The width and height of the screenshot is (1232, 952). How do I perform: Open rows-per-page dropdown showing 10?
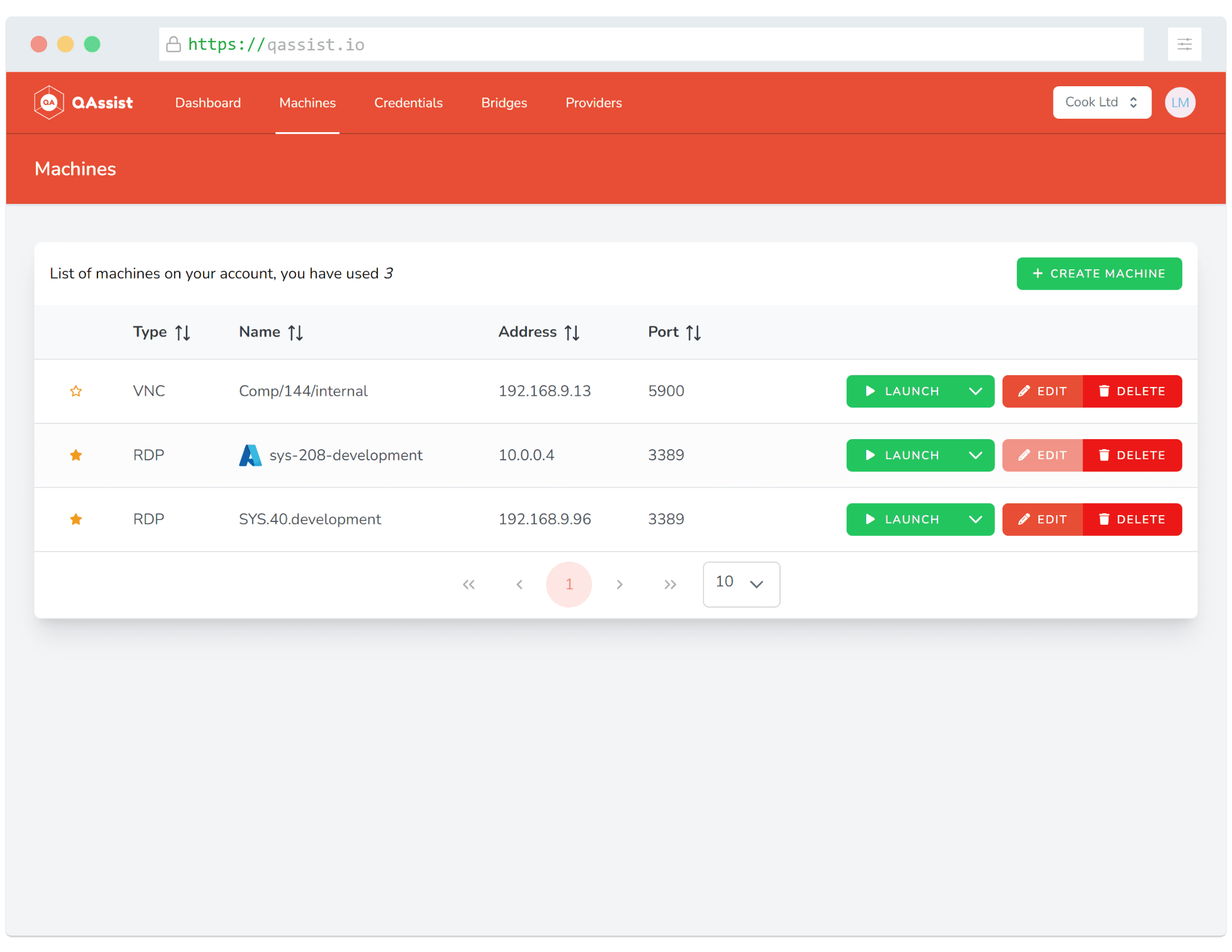[x=741, y=584]
